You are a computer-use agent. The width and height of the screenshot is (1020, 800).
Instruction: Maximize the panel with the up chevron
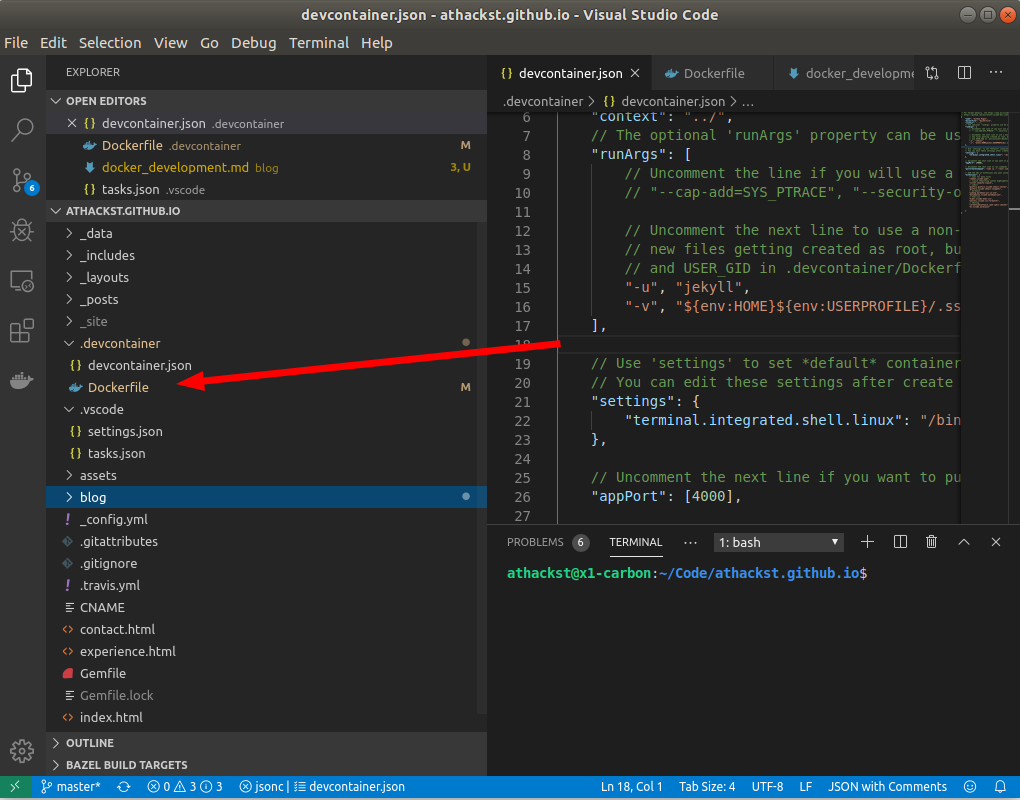(x=964, y=542)
